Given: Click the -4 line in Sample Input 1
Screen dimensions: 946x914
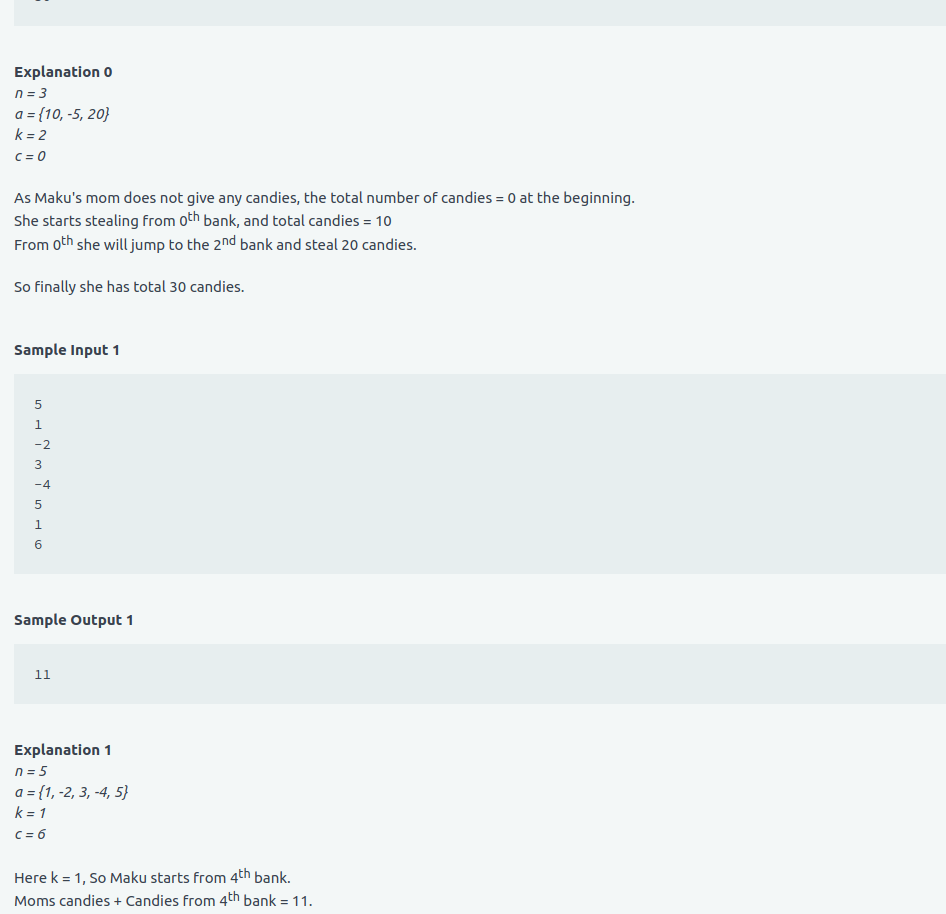Looking at the screenshot, I should 42,484.
